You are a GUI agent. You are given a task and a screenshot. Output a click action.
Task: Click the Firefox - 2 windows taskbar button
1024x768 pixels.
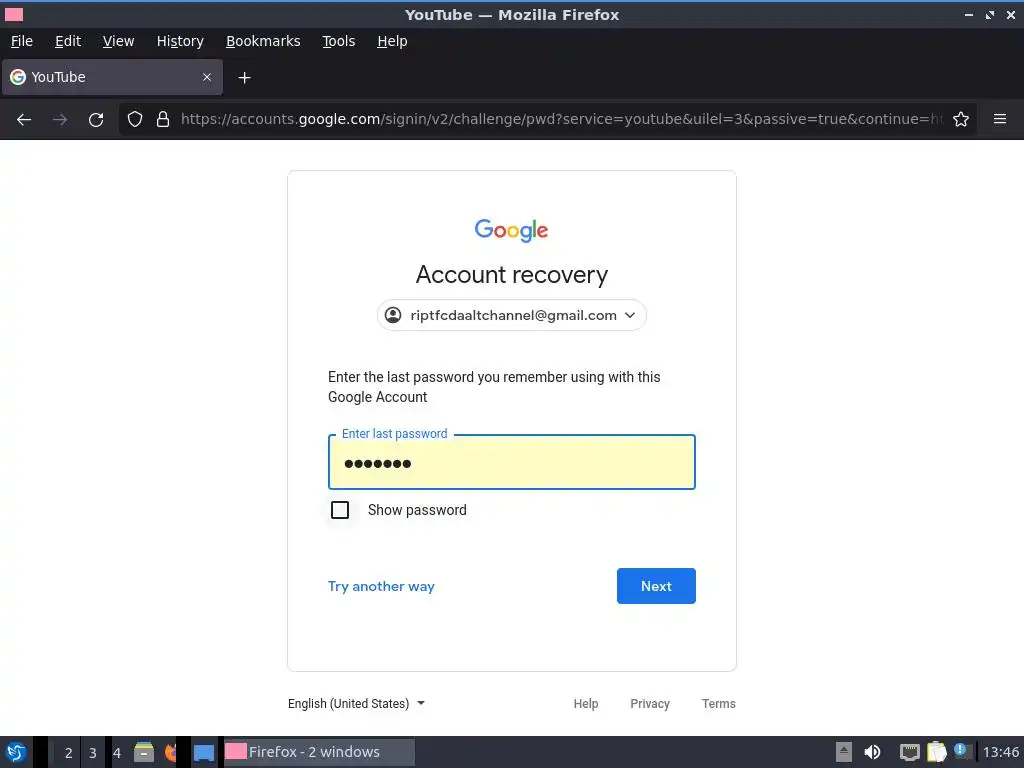(x=319, y=752)
